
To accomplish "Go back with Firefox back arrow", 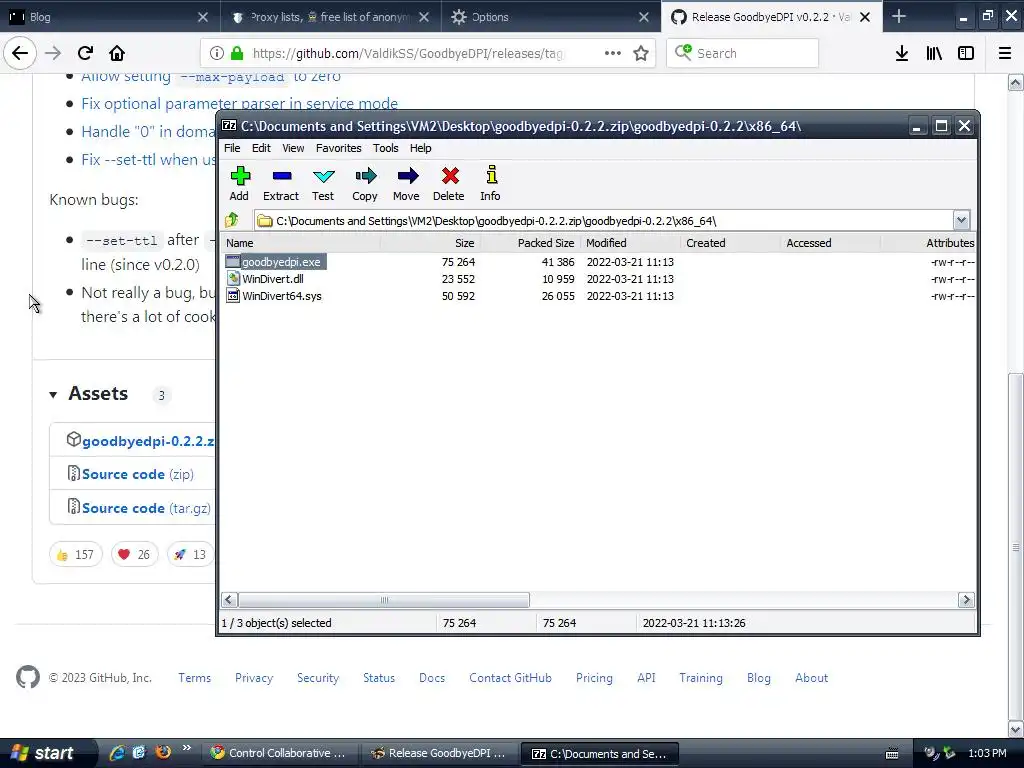I will click(x=20, y=53).
